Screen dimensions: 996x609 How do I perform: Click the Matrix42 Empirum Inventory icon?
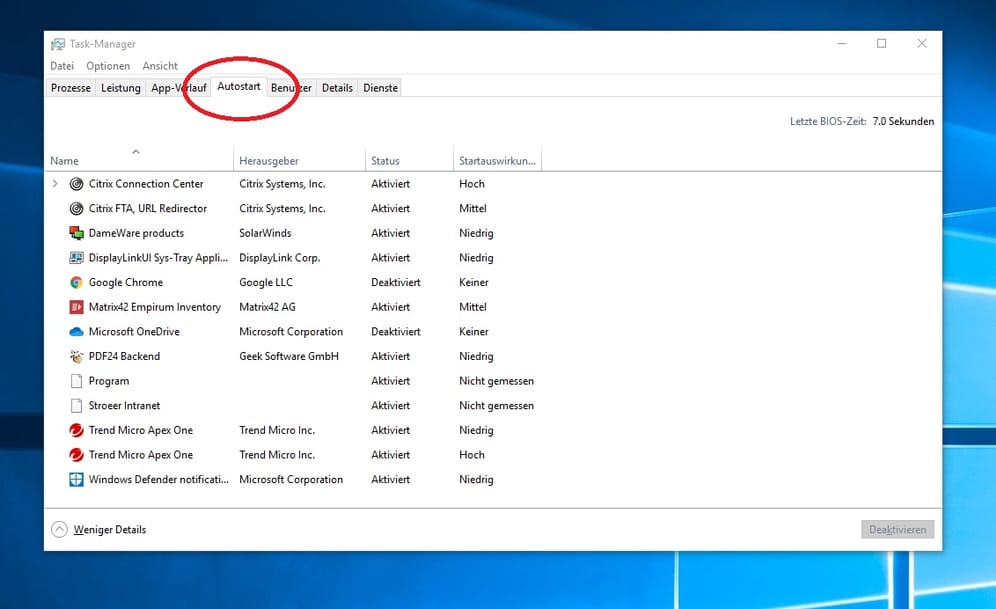(76, 307)
